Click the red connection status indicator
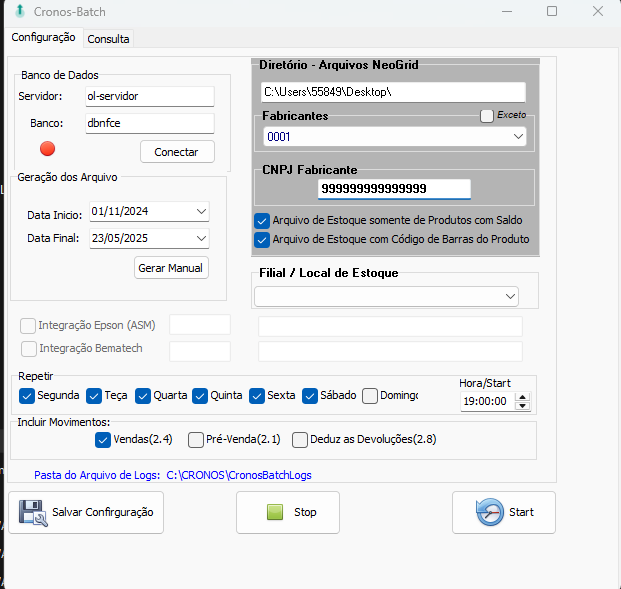 pos(48,149)
